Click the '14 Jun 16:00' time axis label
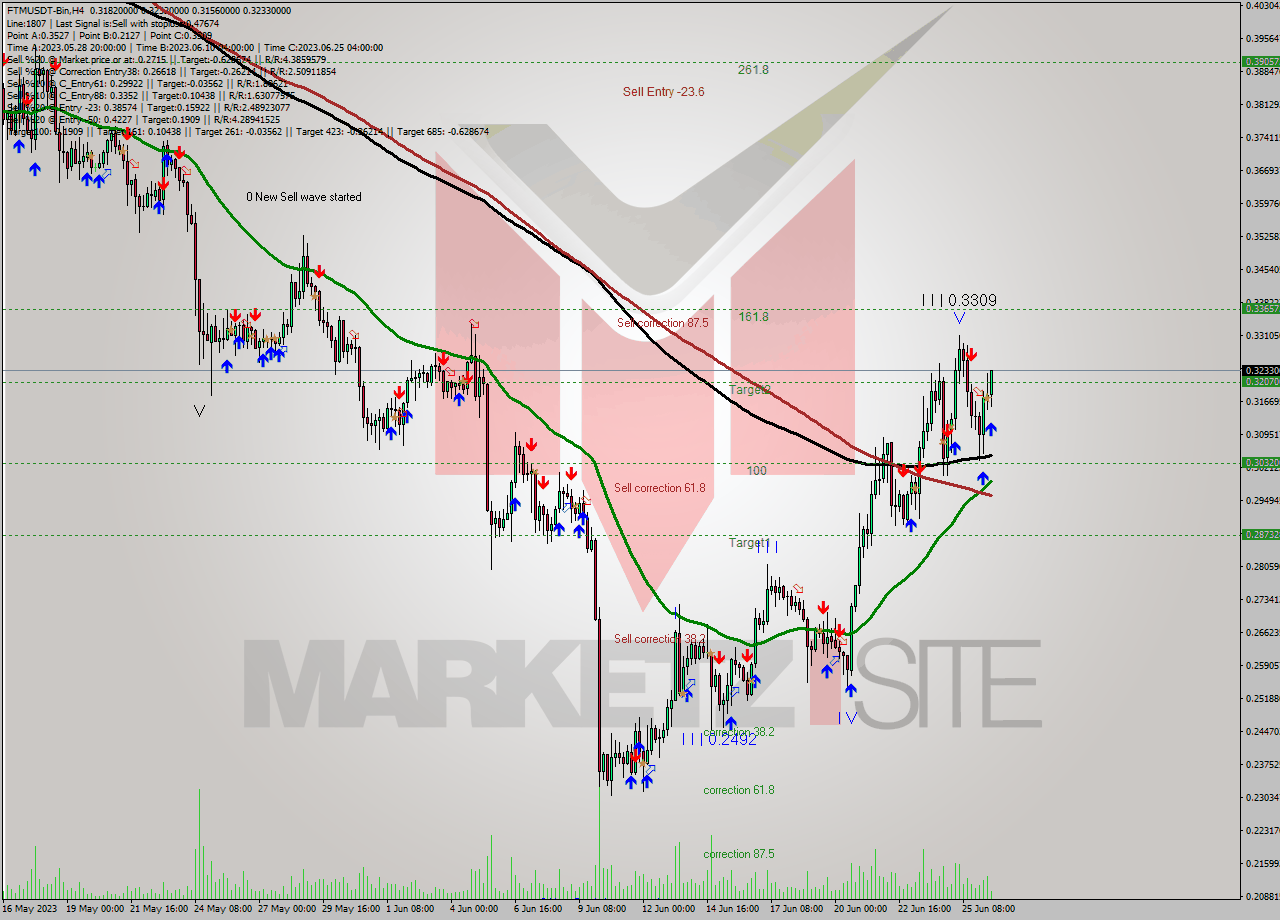 (x=732, y=909)
